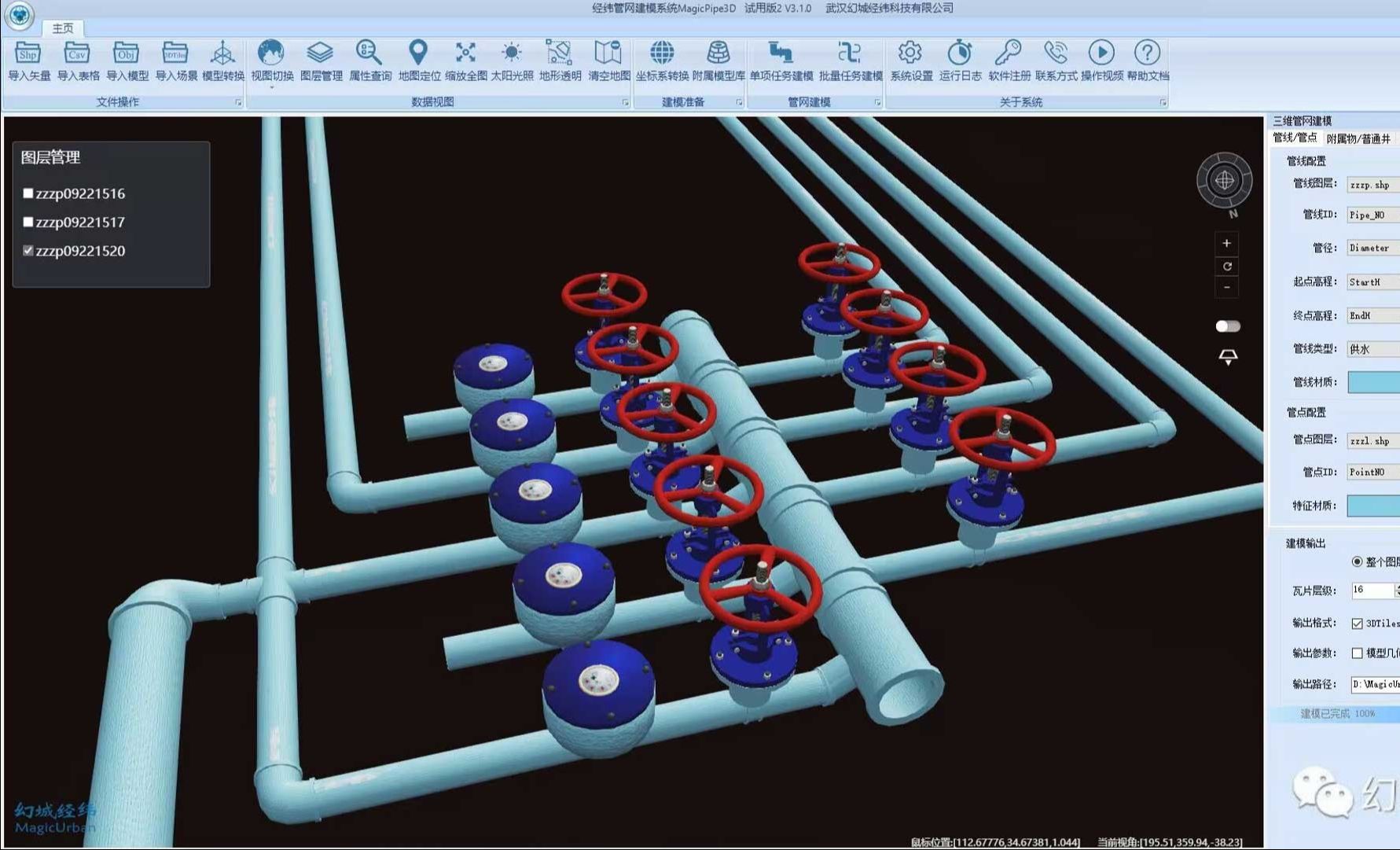This screenshot has height=850, width=1400.
Task: Expand the 数据视图 group launcher
Action: pyautogui.click(x=626, y=102)
